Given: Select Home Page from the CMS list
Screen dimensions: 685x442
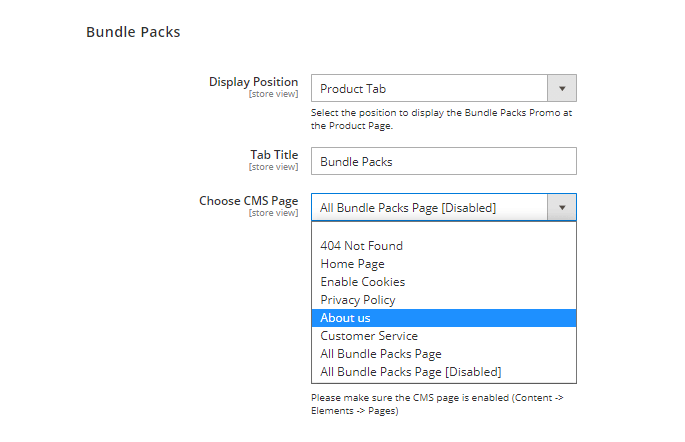Looking at the screenshot, I should point(352,264).
